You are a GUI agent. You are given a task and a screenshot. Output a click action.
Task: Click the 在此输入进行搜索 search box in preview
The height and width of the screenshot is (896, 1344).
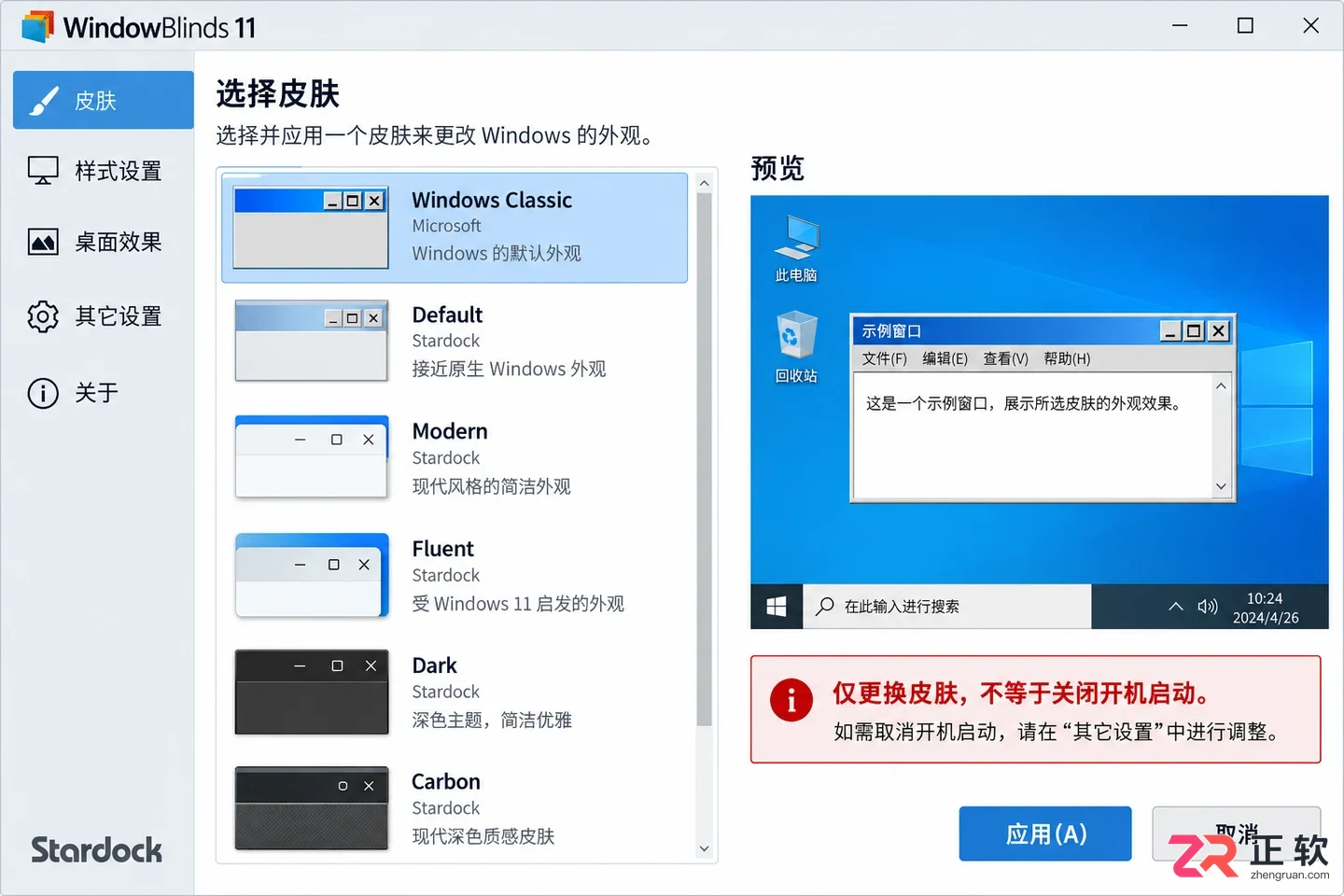pos(946,607)
